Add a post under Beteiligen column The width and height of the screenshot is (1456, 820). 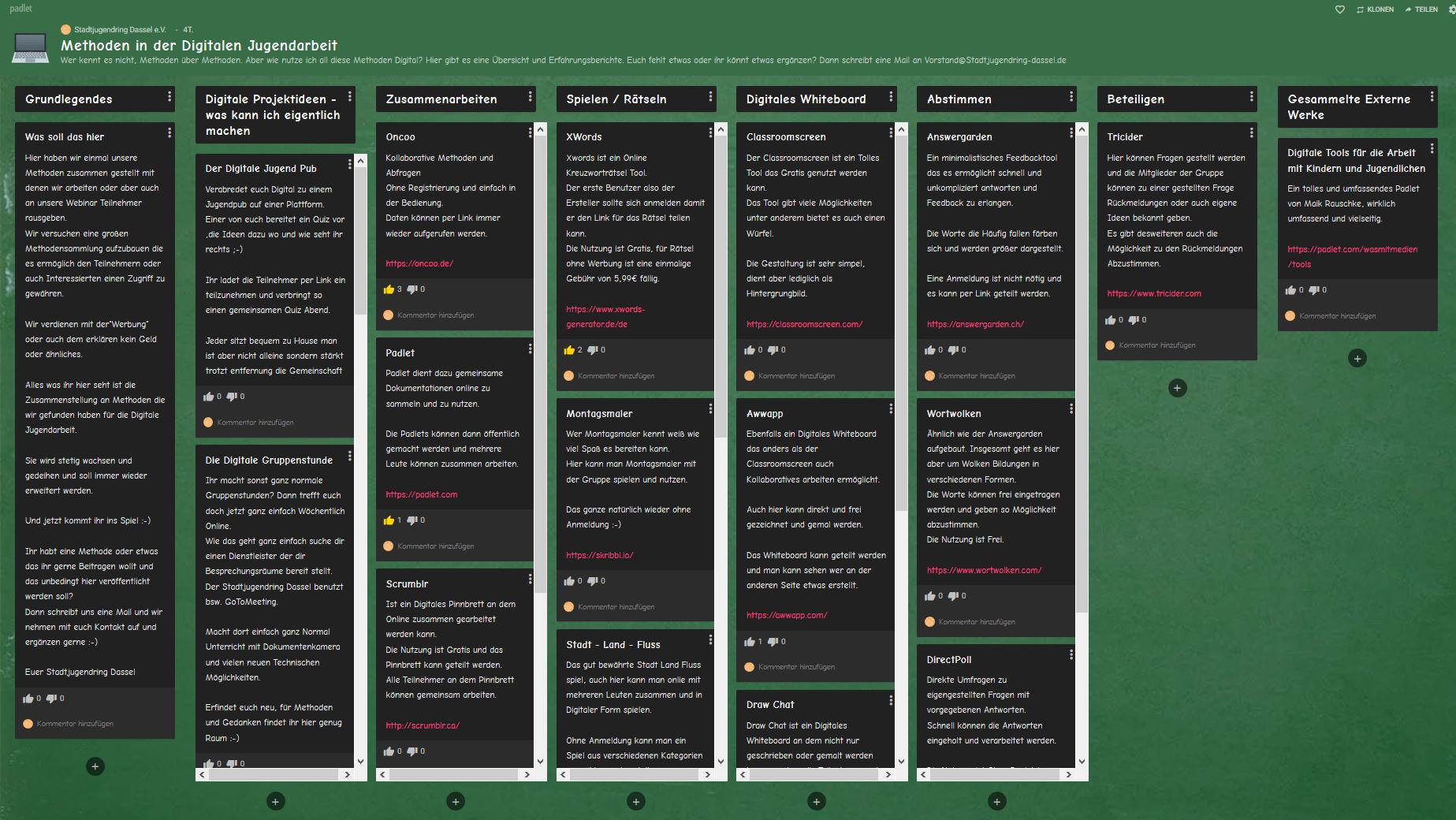[x=1177, y=388]
